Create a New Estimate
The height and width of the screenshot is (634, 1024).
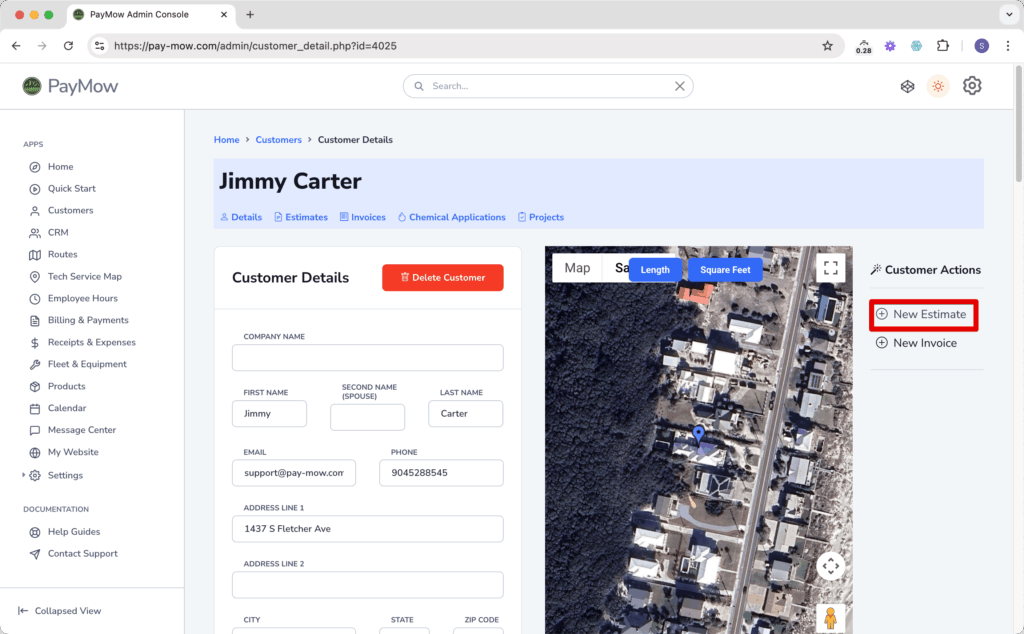[923, 315]
